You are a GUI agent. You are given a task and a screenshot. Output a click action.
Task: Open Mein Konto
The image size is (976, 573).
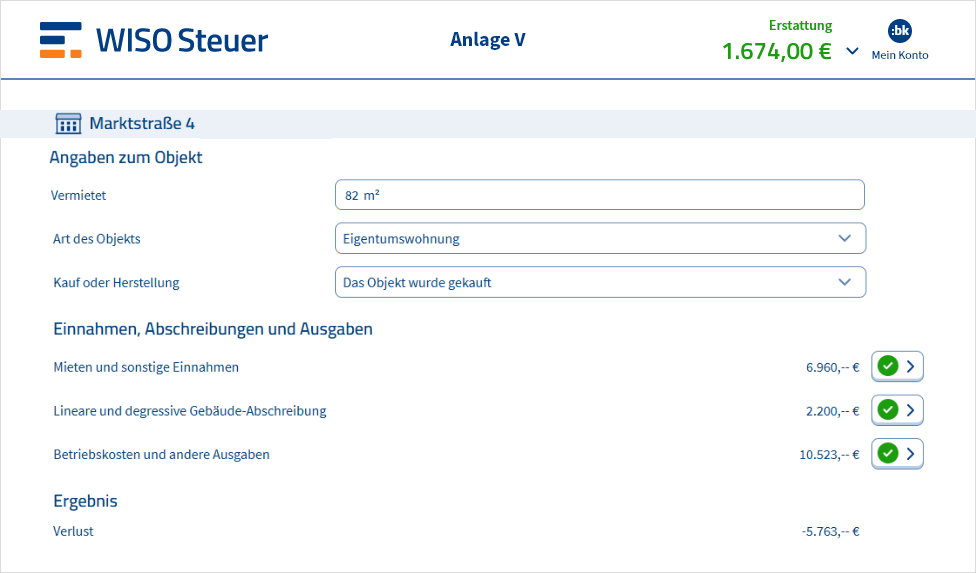click(x=899, y=55)
